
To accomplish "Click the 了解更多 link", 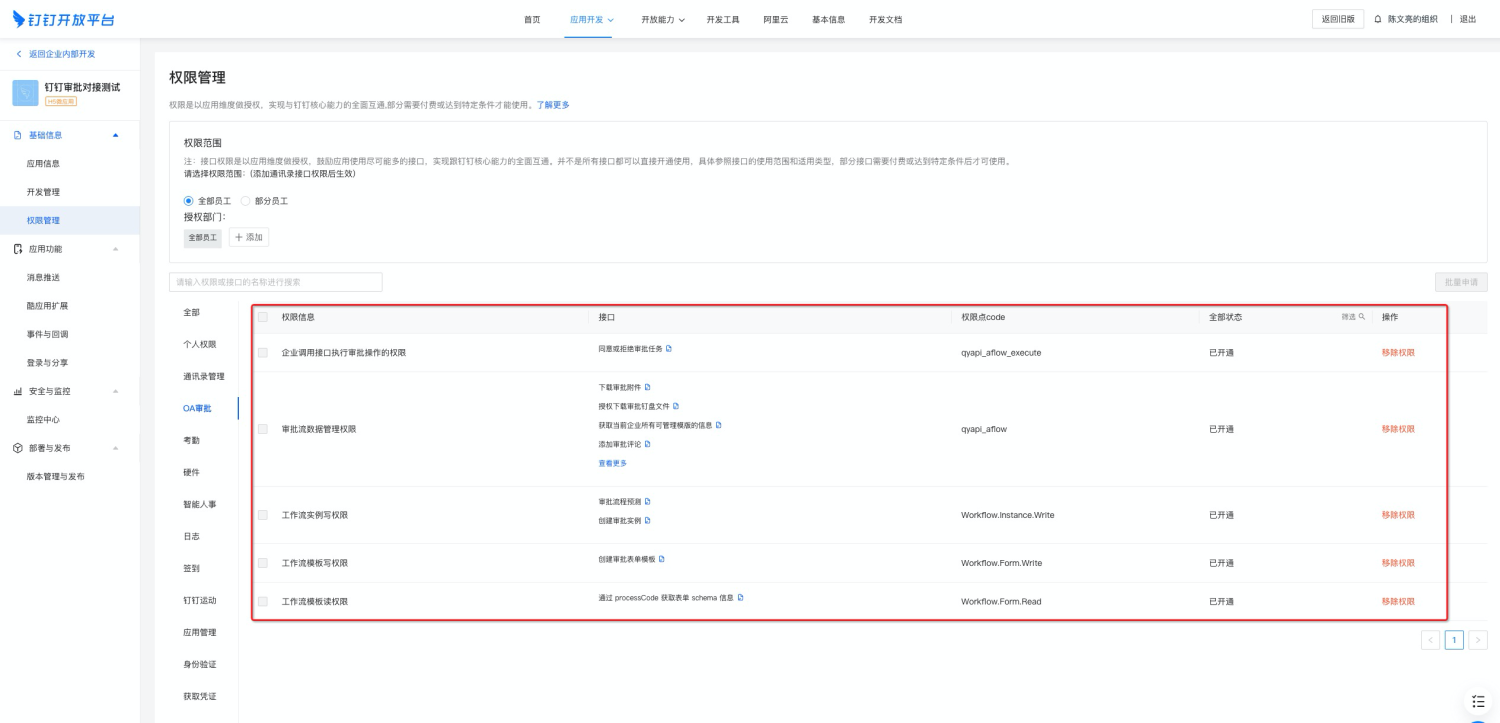I will pyautogui.click(x=553, y=105).
